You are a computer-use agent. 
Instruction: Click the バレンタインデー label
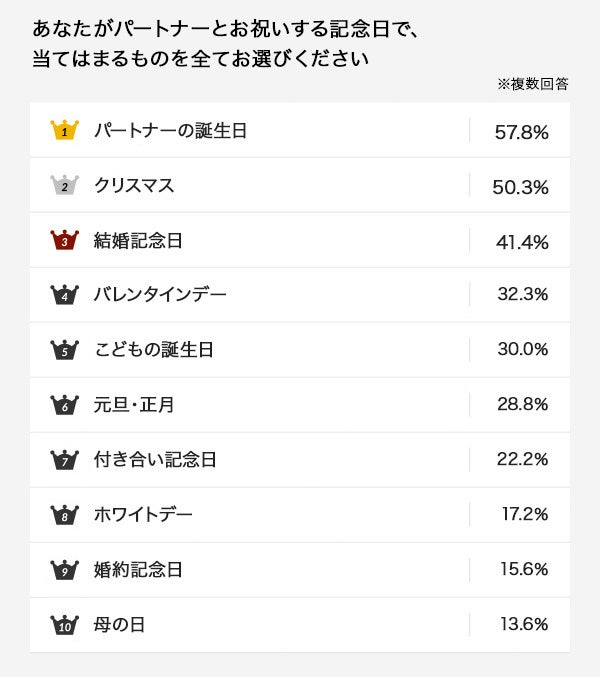160,296
